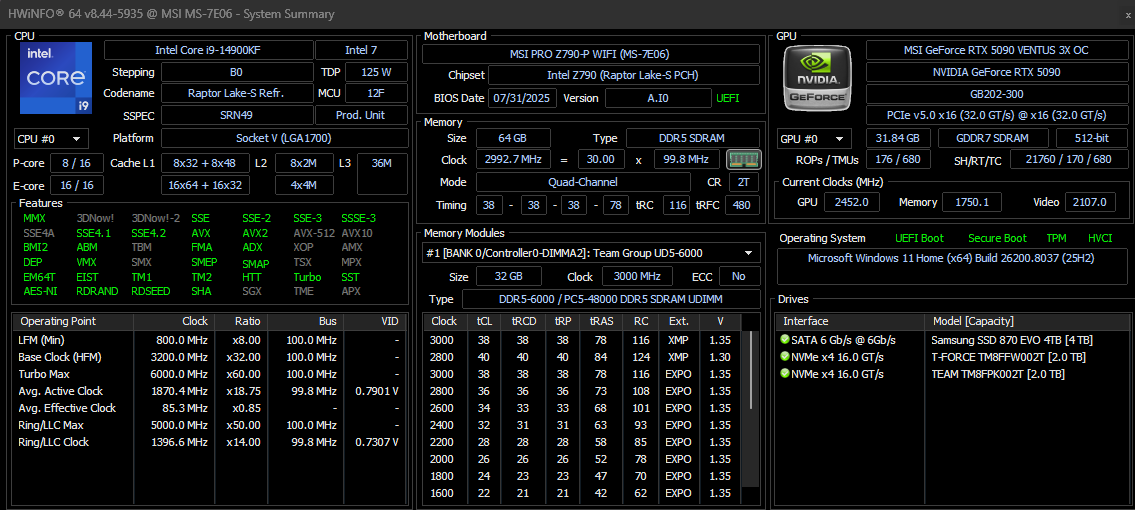1135x510 pixels.
Task: Select the 2800 XMP timing row
Action: click(x=583, y=357)
